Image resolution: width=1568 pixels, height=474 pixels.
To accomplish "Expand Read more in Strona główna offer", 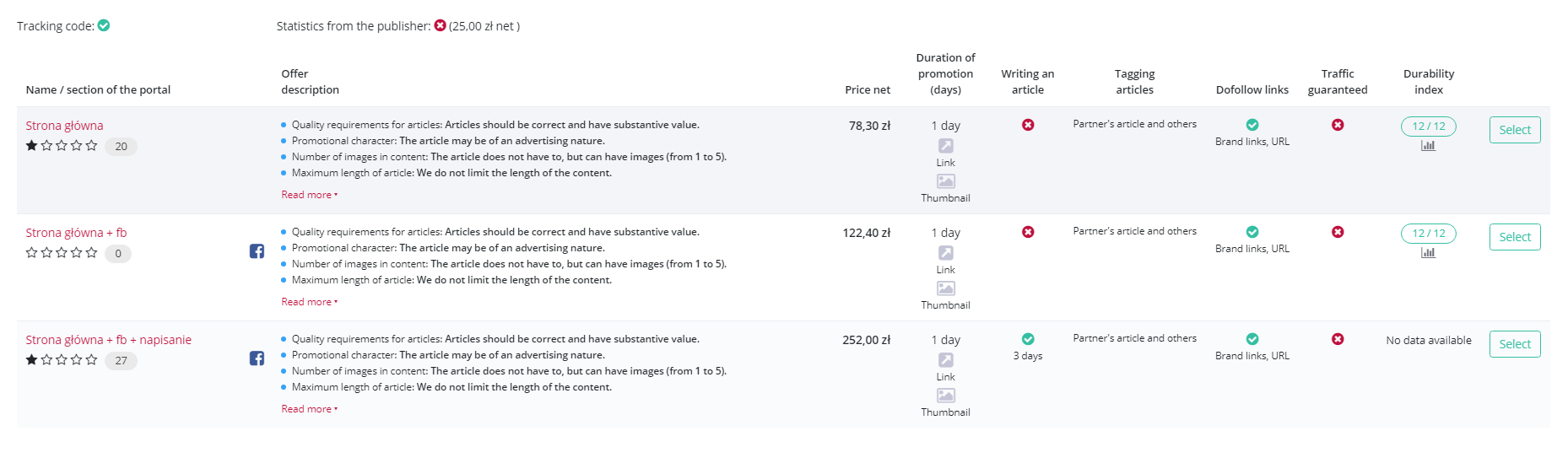I will click(x=309, y=195).
